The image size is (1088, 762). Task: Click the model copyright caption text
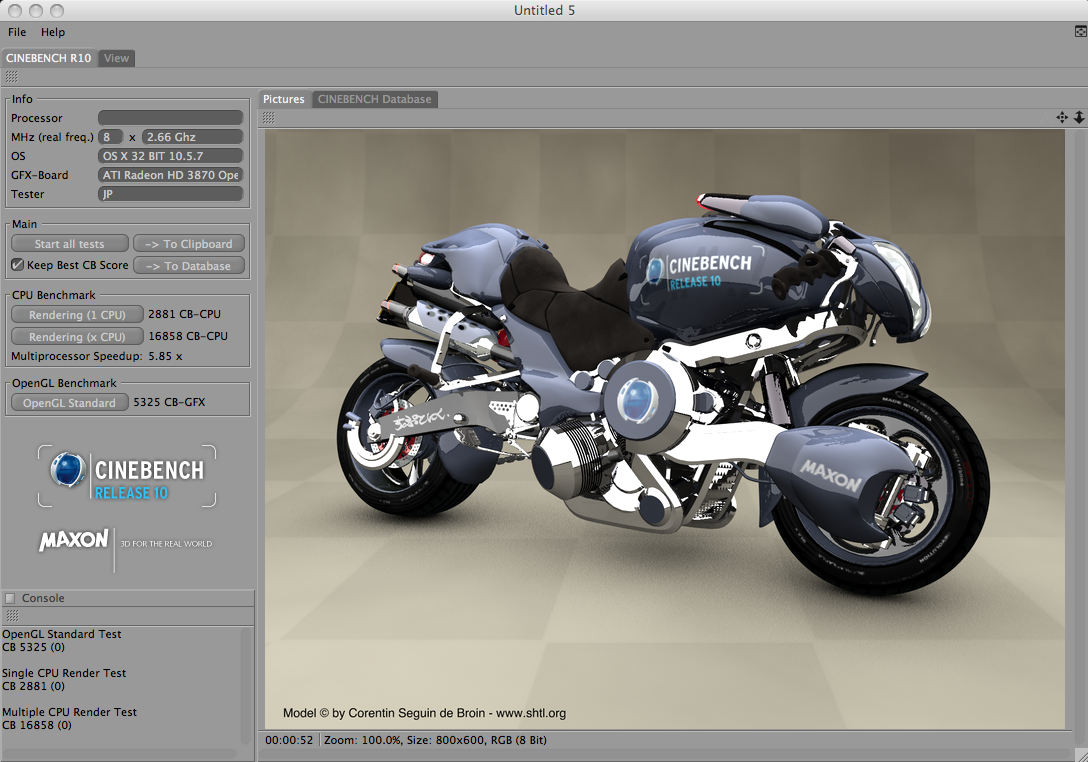click(x=425, y=713)
